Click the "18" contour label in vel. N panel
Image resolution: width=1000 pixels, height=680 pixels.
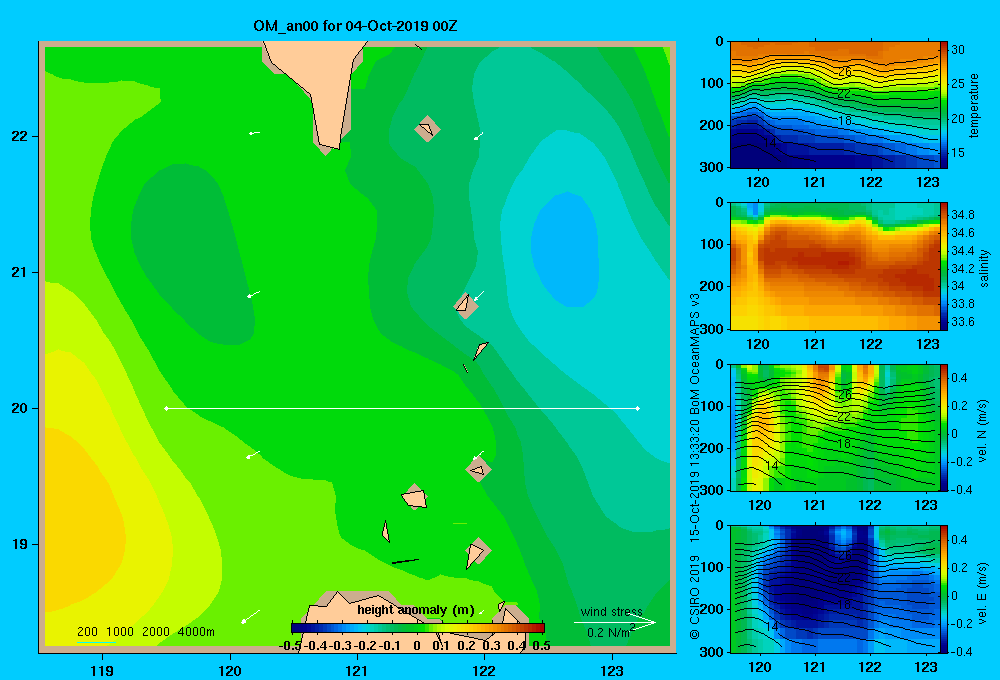point(844,443)
